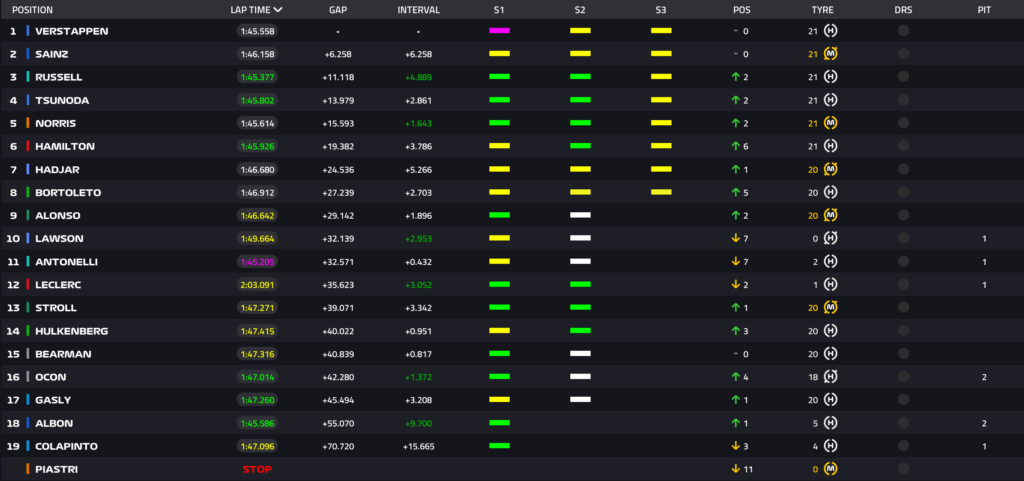Click Antonelli's purple fastest lap time
The image size is (1024, 481).
click(x=257, y=261)
